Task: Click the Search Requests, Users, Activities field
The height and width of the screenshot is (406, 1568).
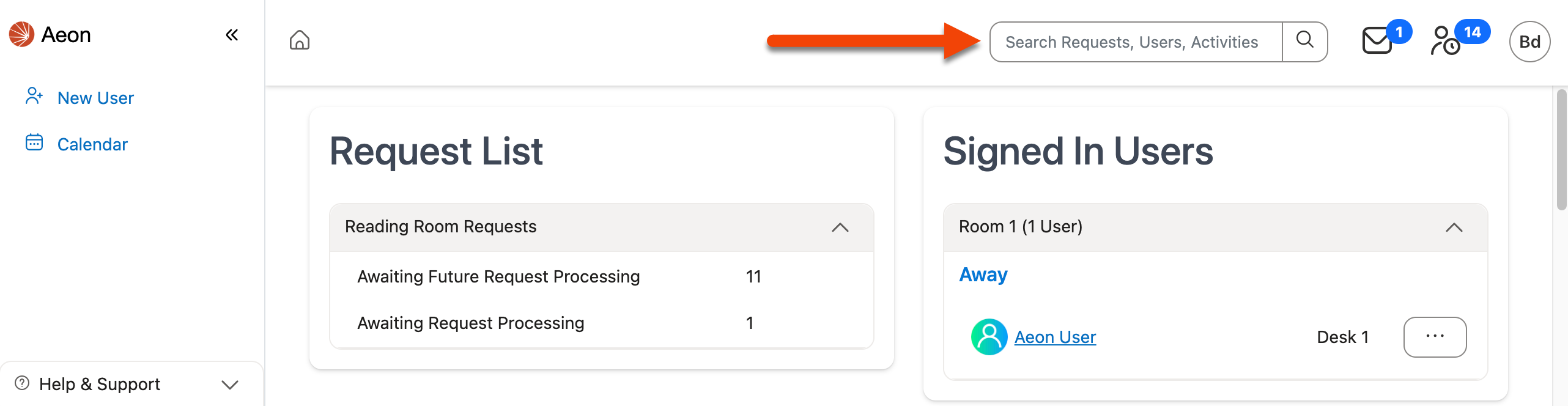Action: 1135,42
